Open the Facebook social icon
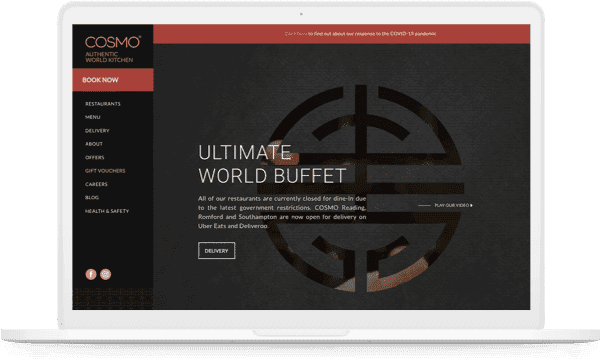This screenshot has width=600, height=360. coord(91,274)
